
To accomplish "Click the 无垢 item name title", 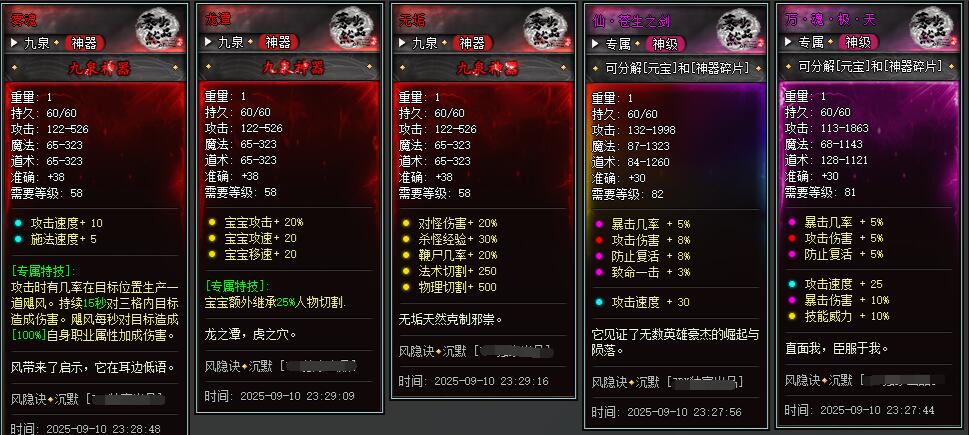I will 412,20.
